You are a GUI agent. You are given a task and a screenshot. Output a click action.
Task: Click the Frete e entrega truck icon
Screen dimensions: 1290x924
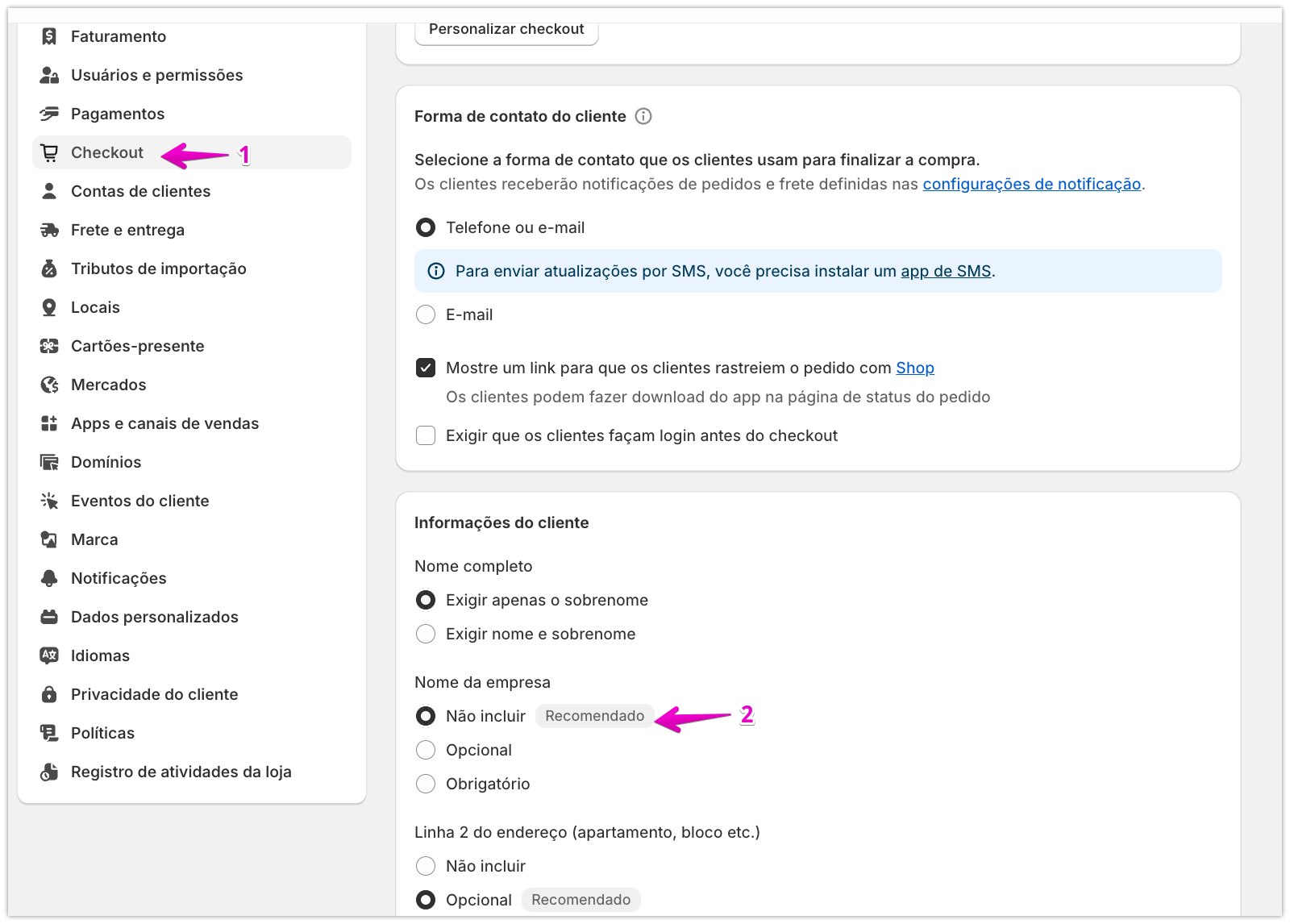tap(49, 230)
